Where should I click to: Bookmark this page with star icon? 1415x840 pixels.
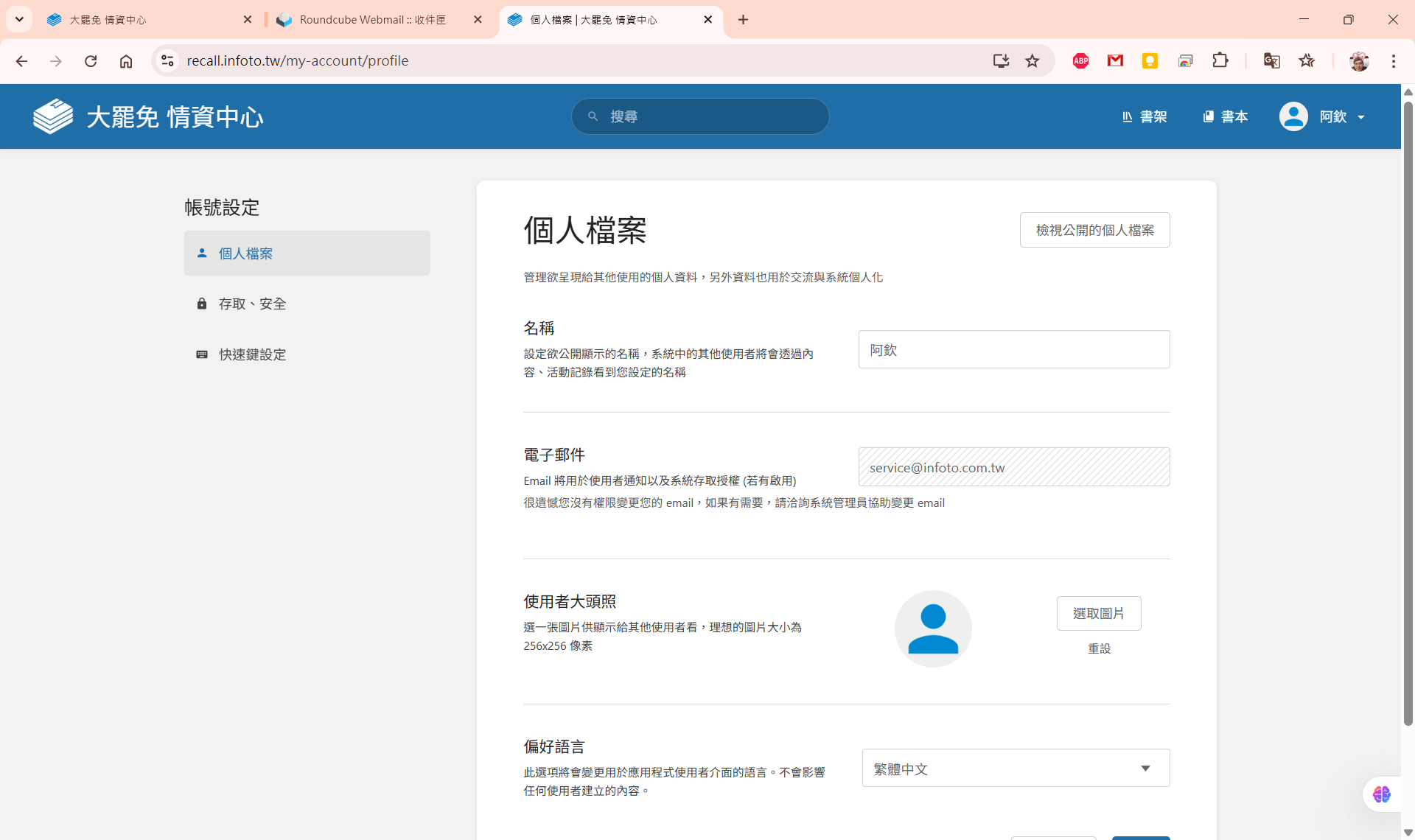(x=1032, y=61)
